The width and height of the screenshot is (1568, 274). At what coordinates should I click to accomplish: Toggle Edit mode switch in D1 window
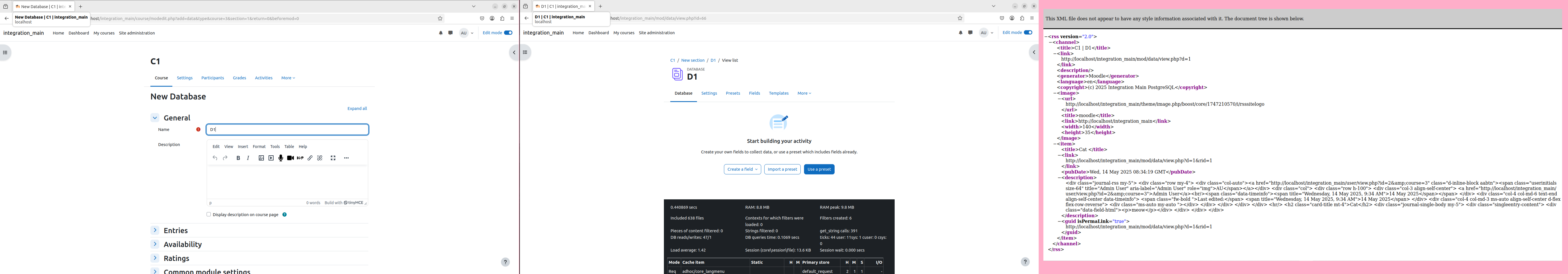point(1028,33)
